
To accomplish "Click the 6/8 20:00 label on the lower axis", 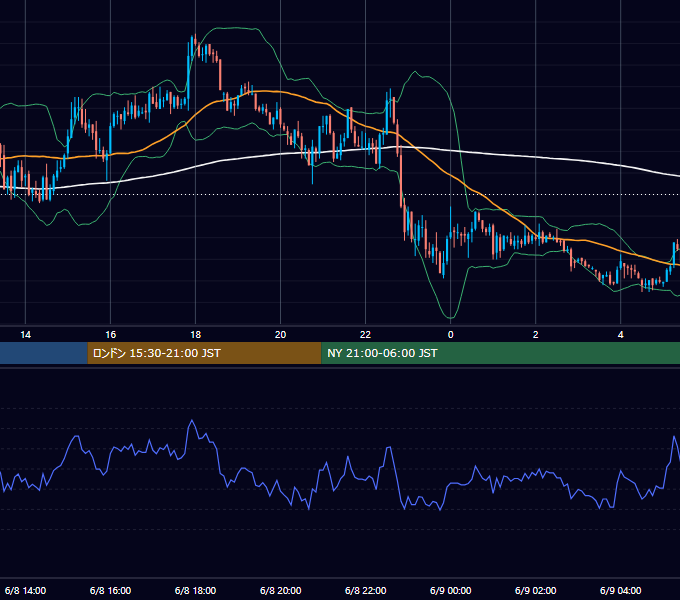I will [x=281, y=590].
